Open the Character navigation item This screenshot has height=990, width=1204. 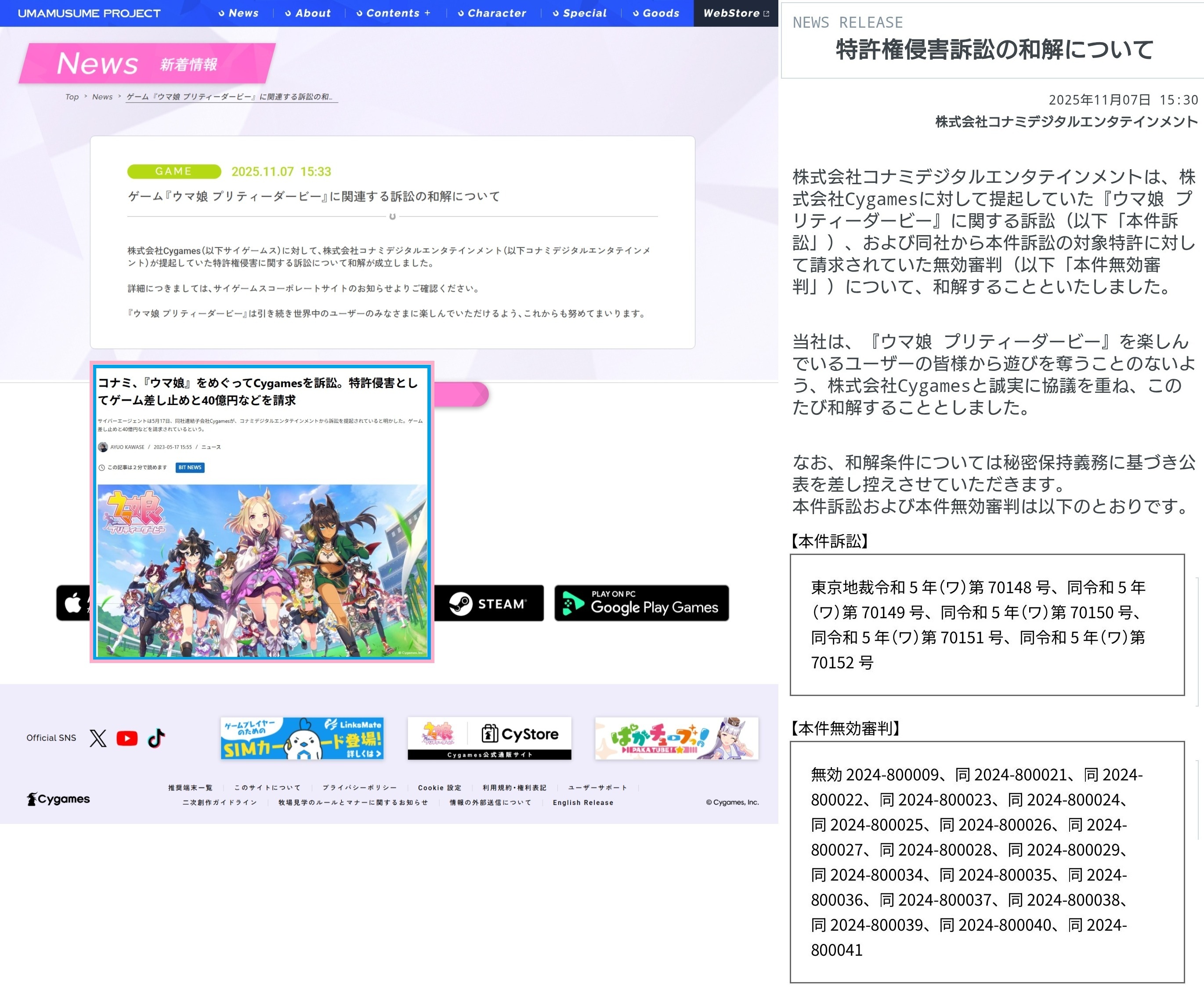pos(492,13)
